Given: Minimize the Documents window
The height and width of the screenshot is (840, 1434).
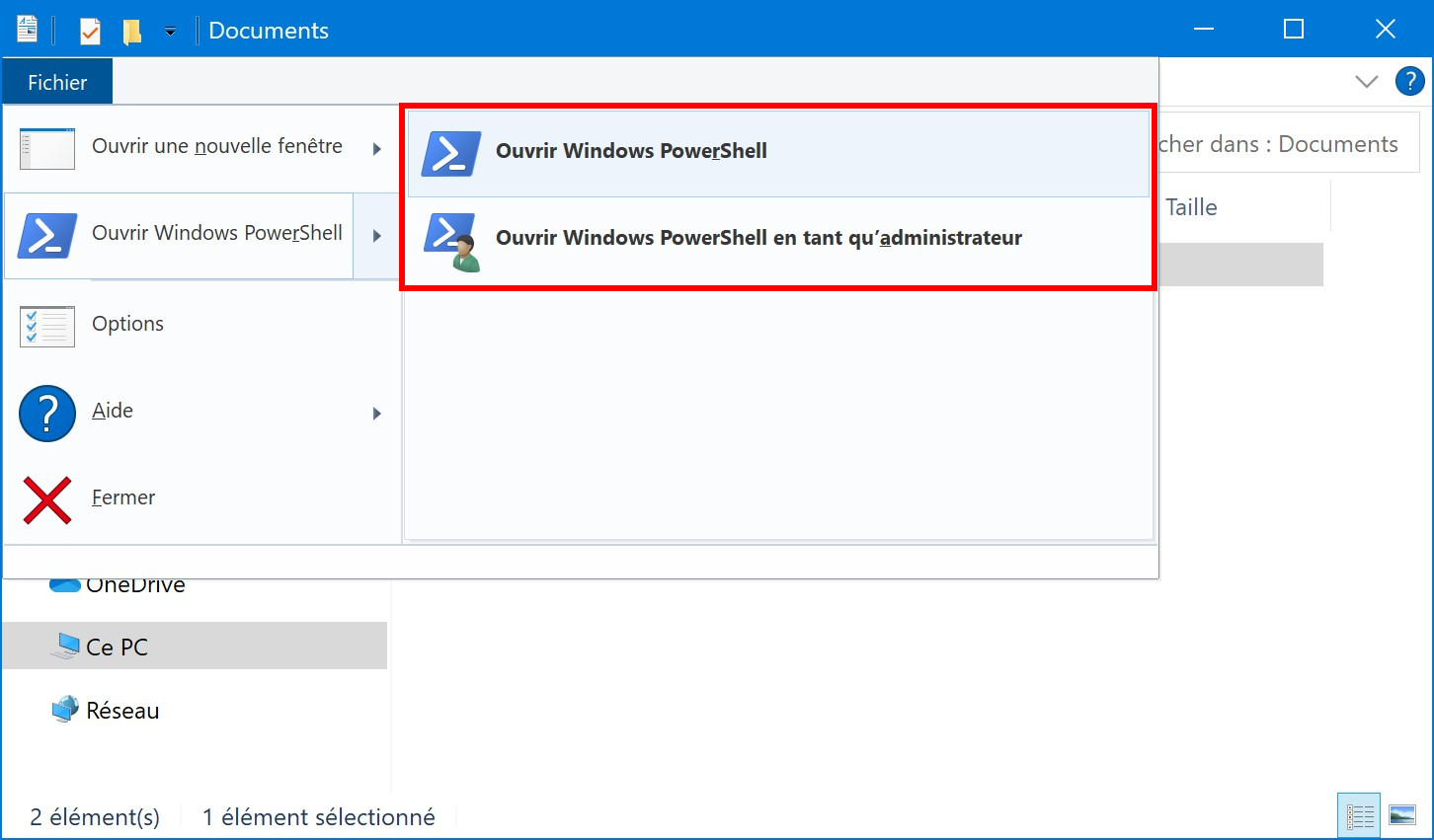Looking at the screenshot, I should point(1204,30).
